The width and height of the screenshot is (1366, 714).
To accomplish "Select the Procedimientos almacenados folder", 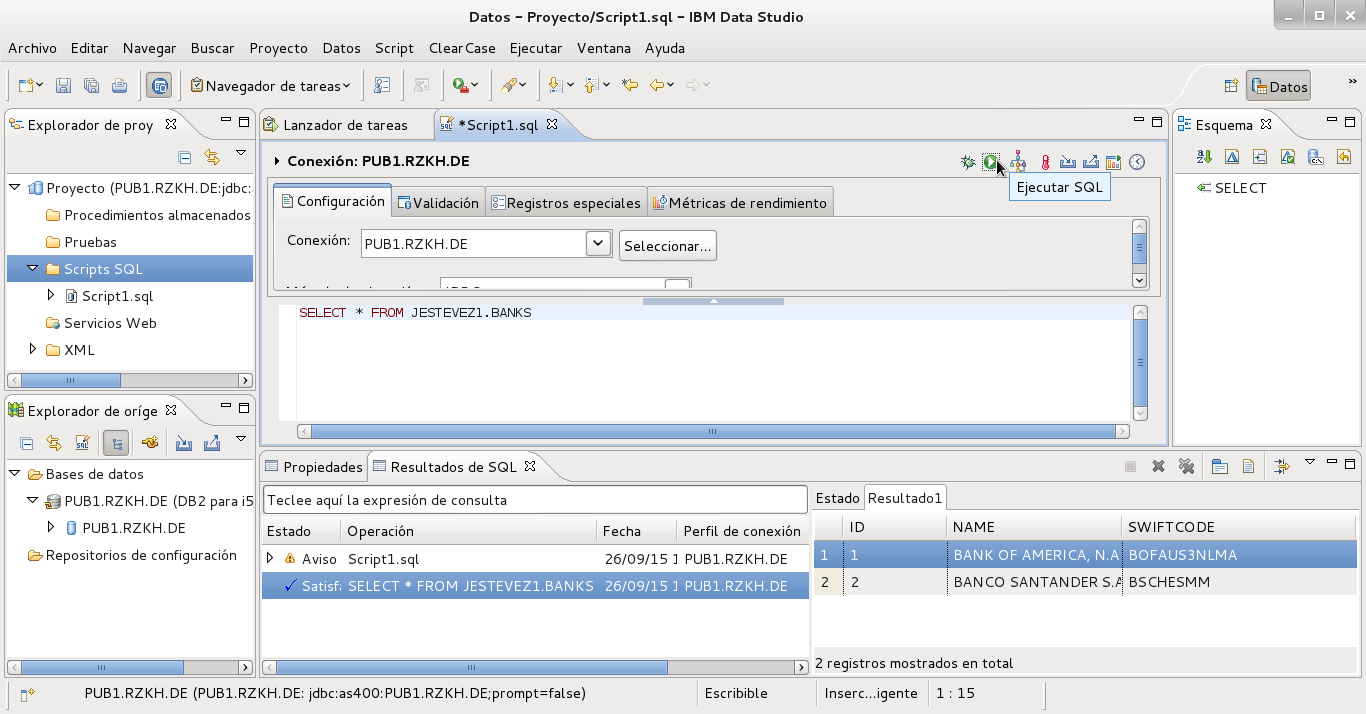I will tap(148, 215).
